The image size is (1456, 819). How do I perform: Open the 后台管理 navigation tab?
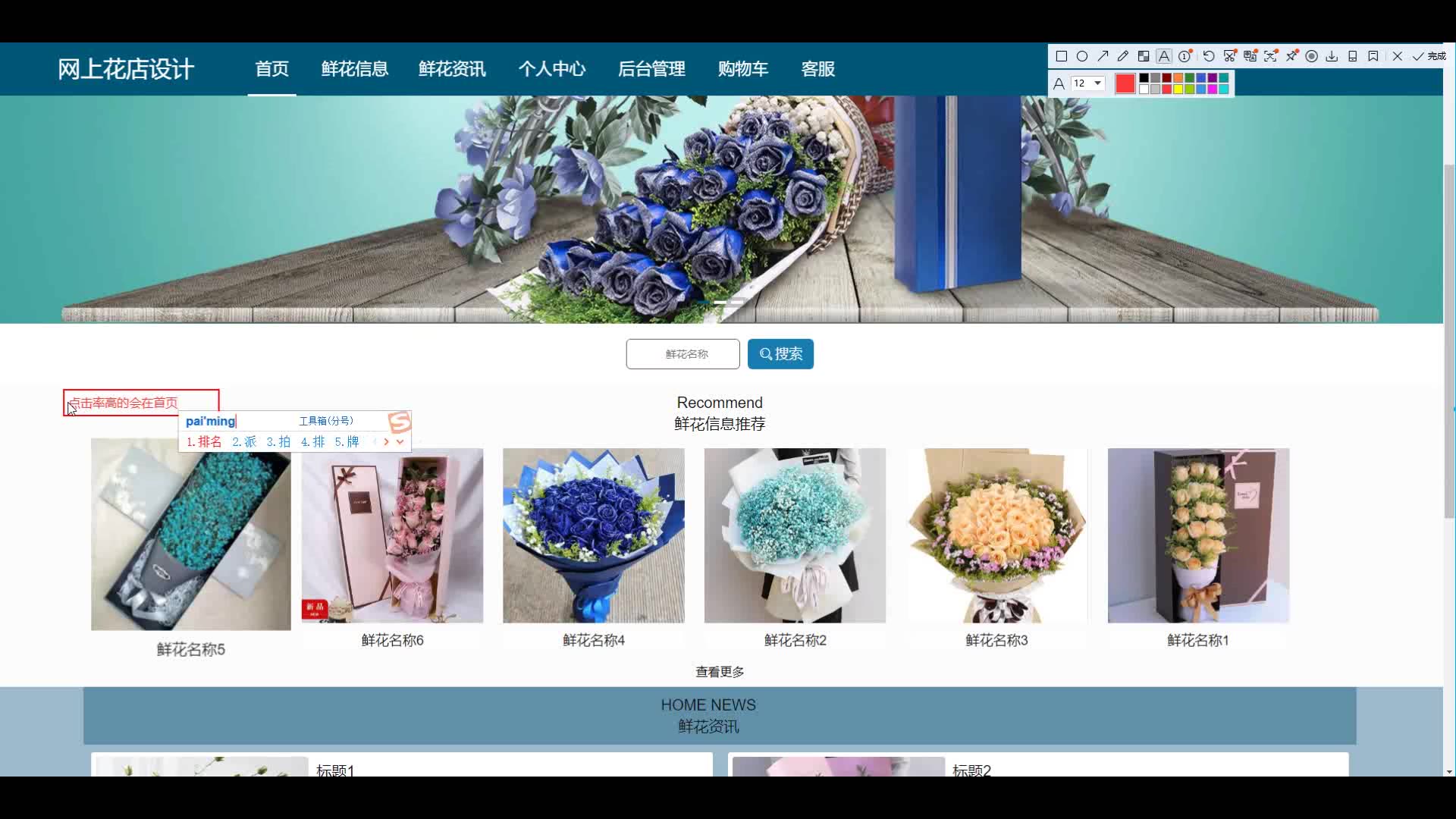pos(651,69)
